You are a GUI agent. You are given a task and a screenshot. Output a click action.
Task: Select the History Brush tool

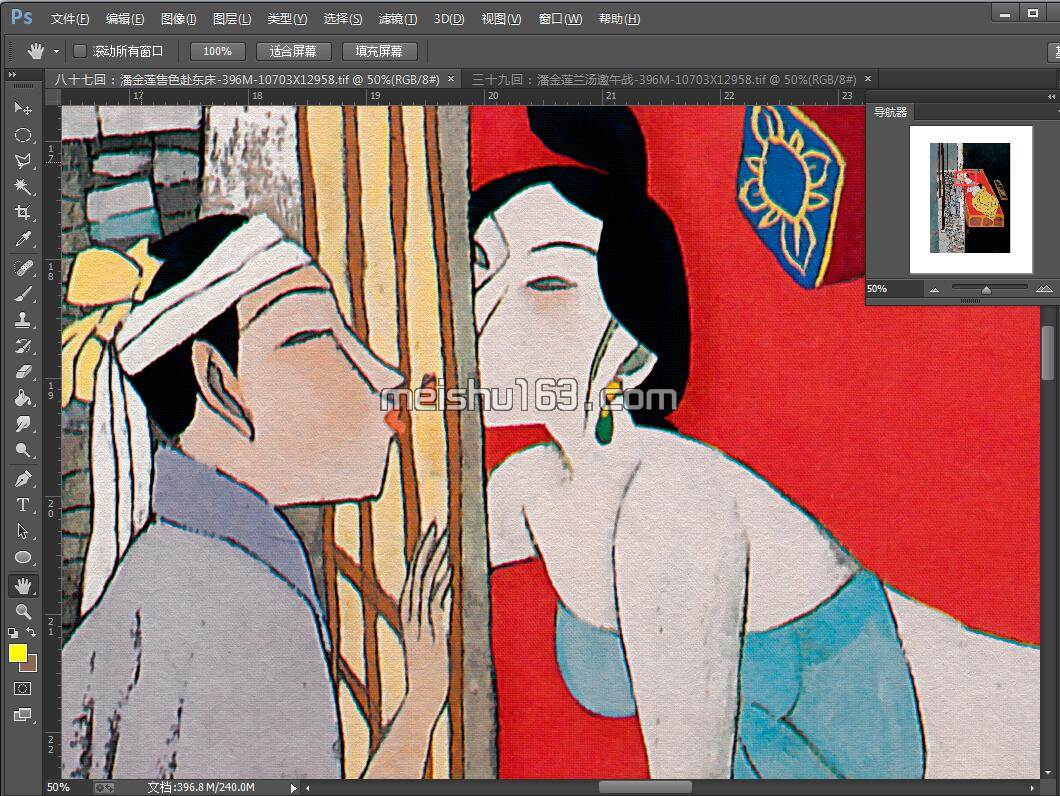pyautogui.click(x=22, y=346)
